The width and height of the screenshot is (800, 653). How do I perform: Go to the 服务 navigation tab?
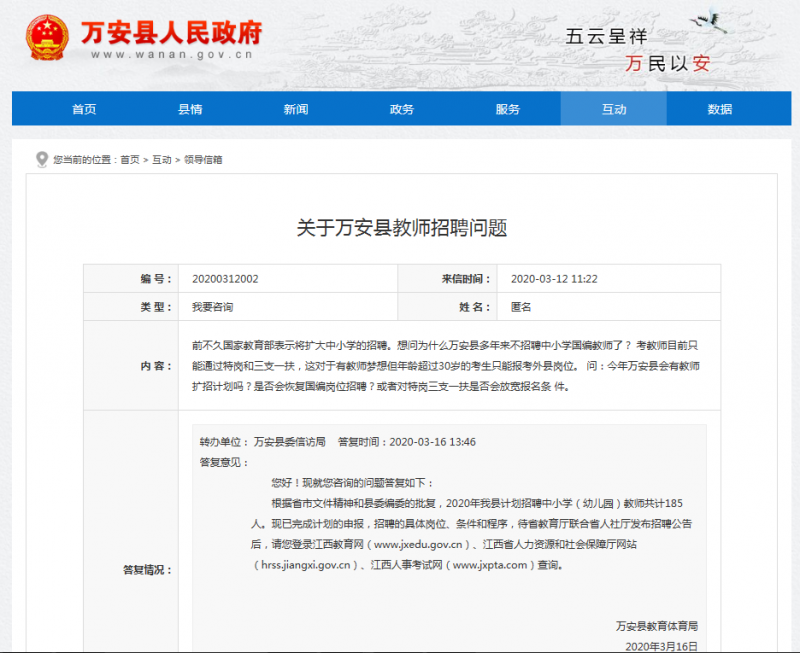[x=508, y=109]
